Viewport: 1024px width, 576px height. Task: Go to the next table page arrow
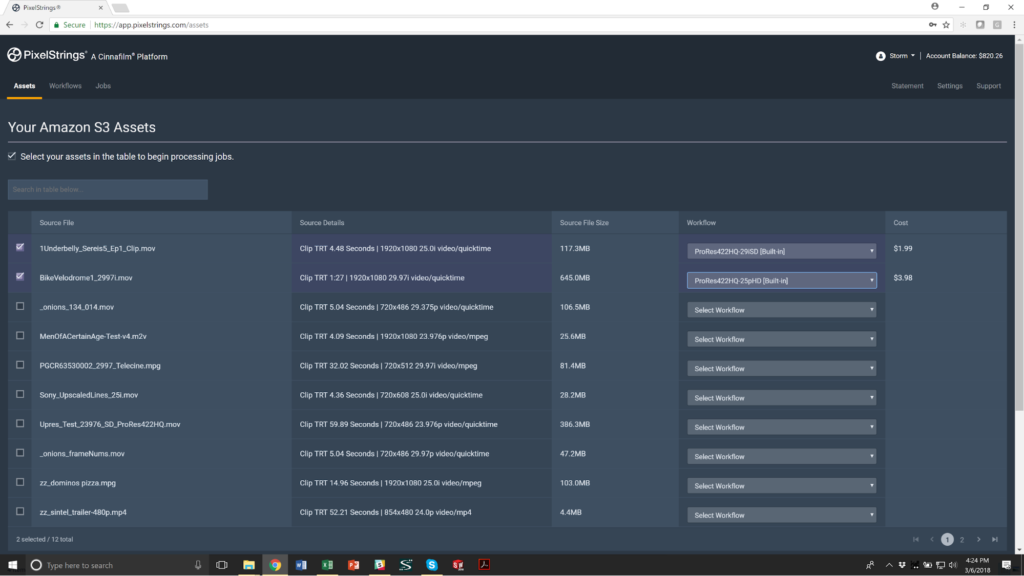pos(978,539)
